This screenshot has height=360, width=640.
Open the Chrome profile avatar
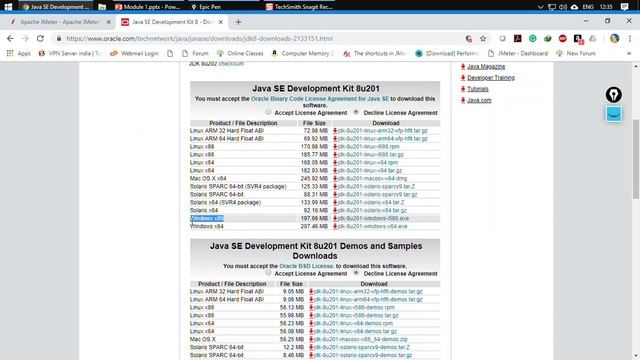click(x=614, y=38)
